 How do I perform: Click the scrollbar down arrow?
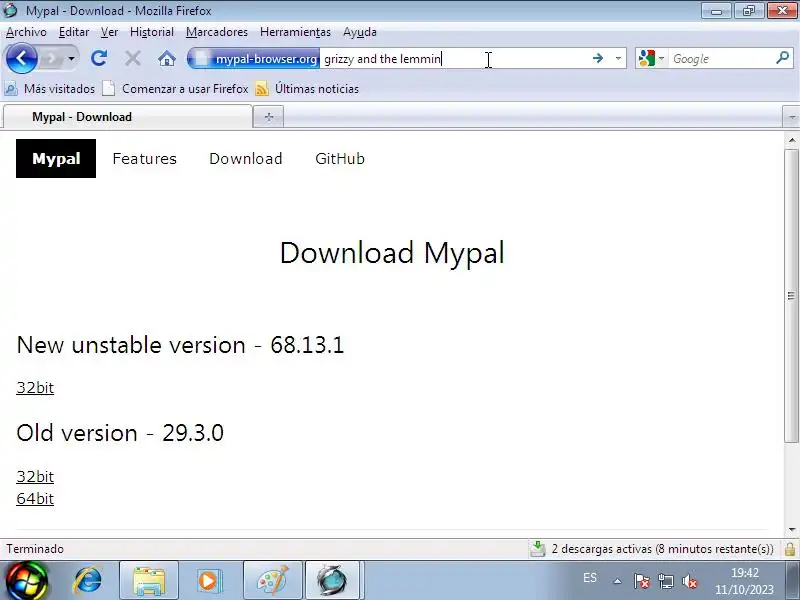click(792, 530)
